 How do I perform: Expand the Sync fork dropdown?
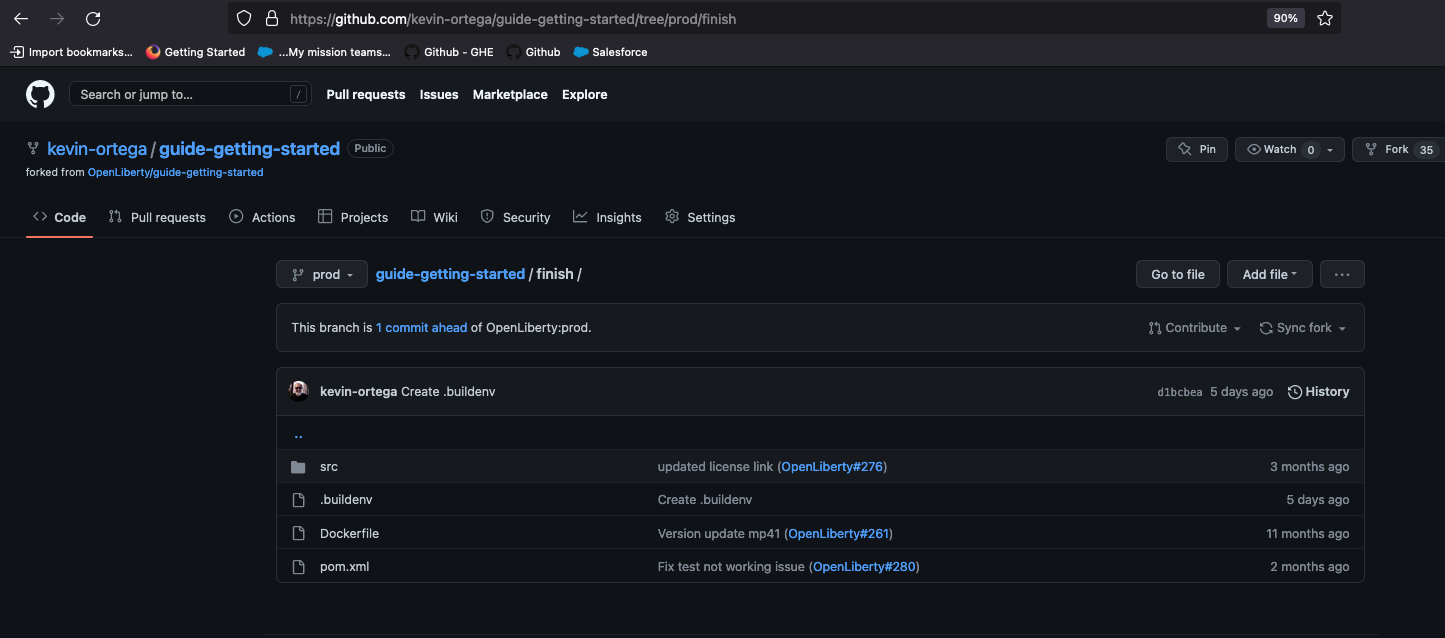point(1303,328)
